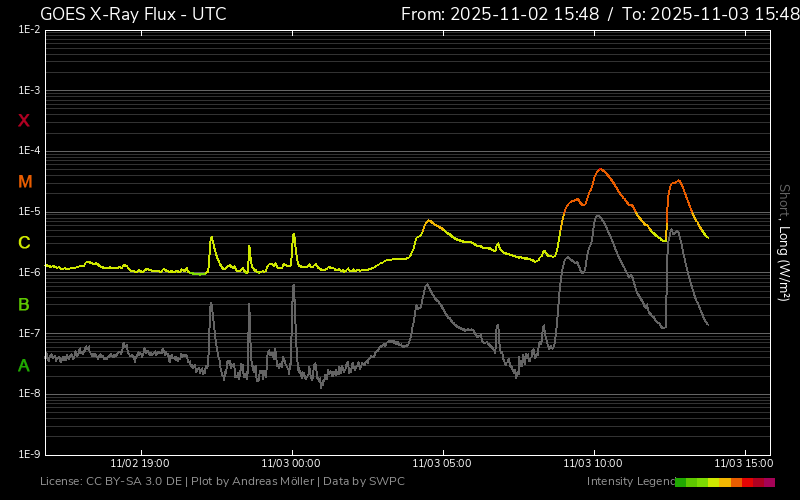Select the orange intensity legend swatch
Viewport: 800px width, 500px height.
tap(736, 482)
